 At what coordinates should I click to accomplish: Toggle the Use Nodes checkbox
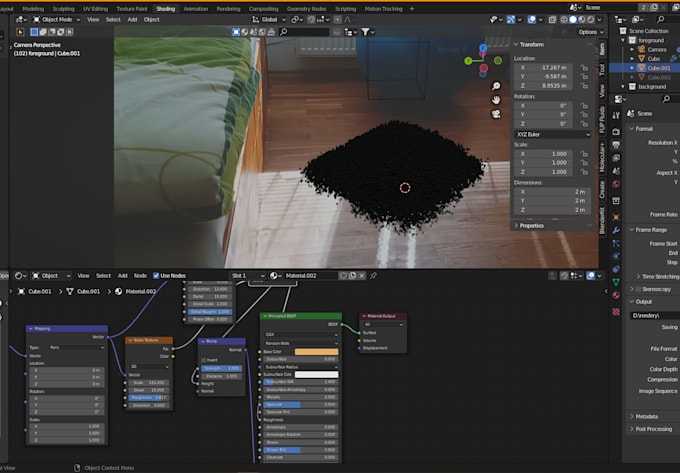156,275
